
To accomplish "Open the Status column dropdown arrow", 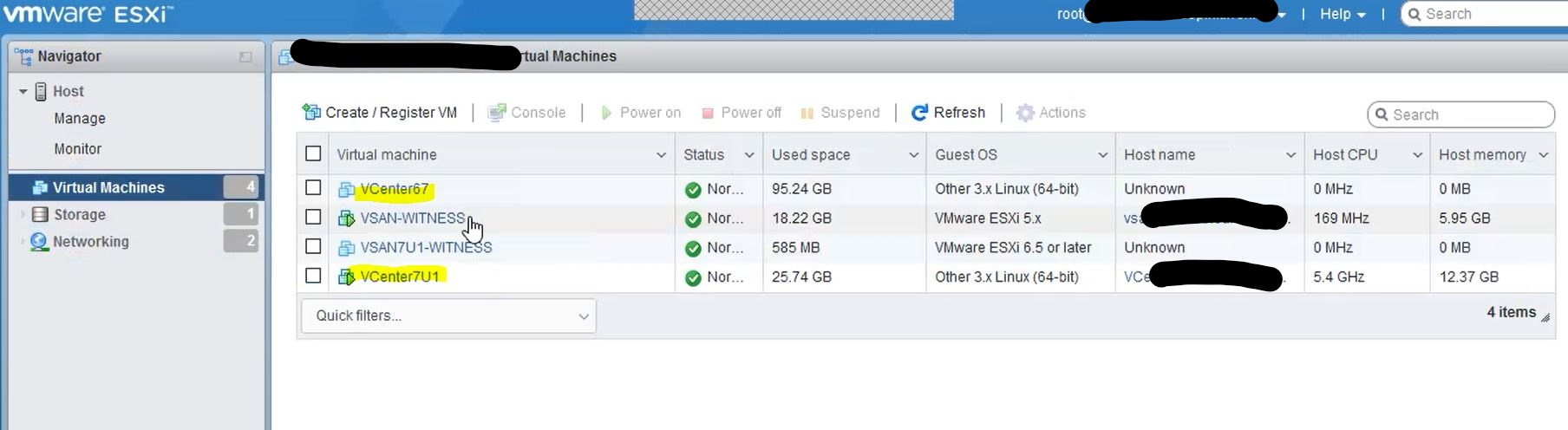I will coord(749,155).
